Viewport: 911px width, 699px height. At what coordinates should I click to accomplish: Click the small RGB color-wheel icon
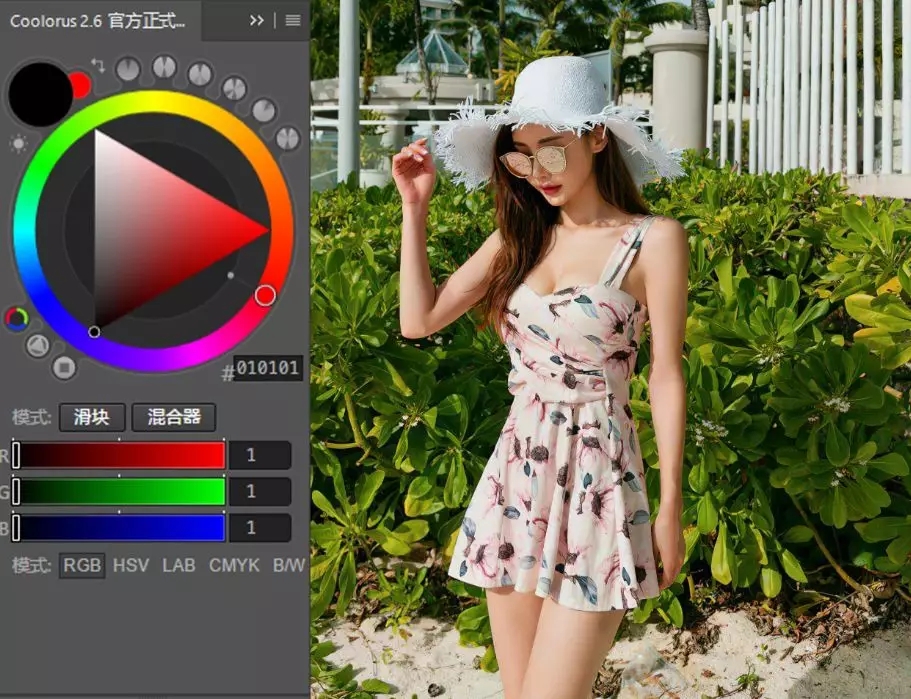pos(16,318)
